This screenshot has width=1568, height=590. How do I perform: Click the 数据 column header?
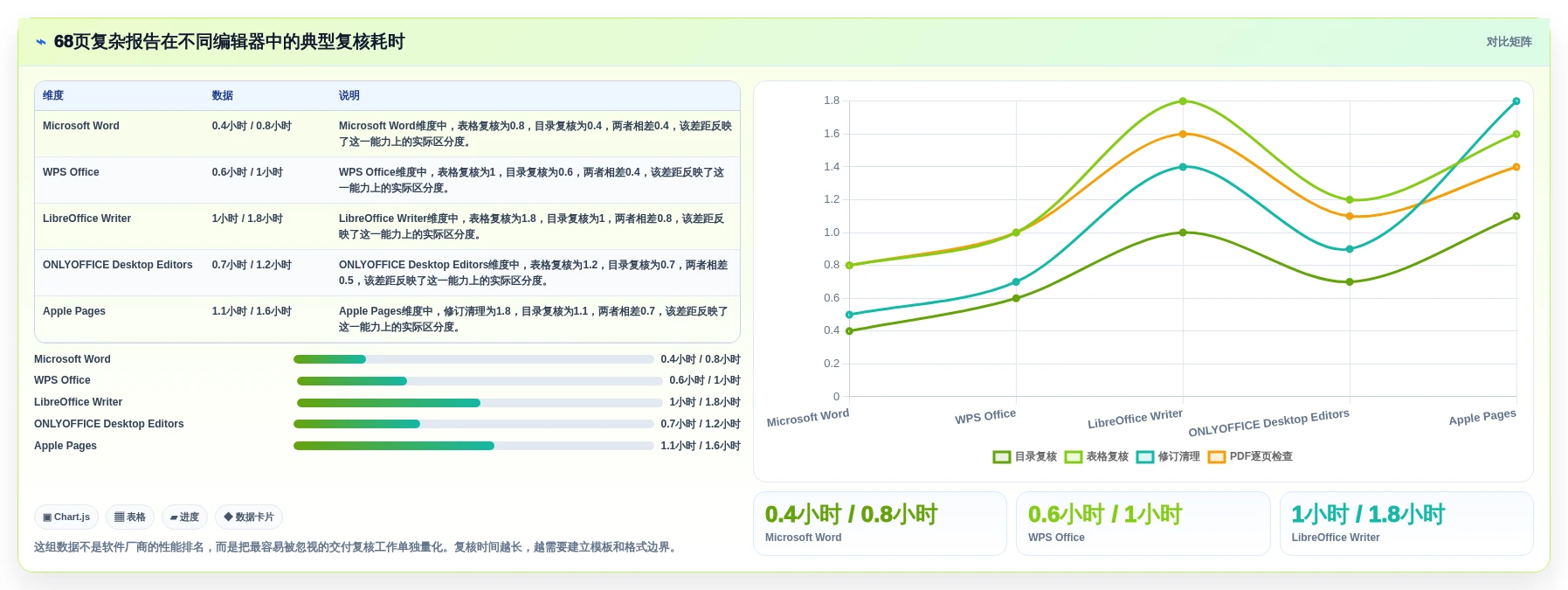point(222,95)
